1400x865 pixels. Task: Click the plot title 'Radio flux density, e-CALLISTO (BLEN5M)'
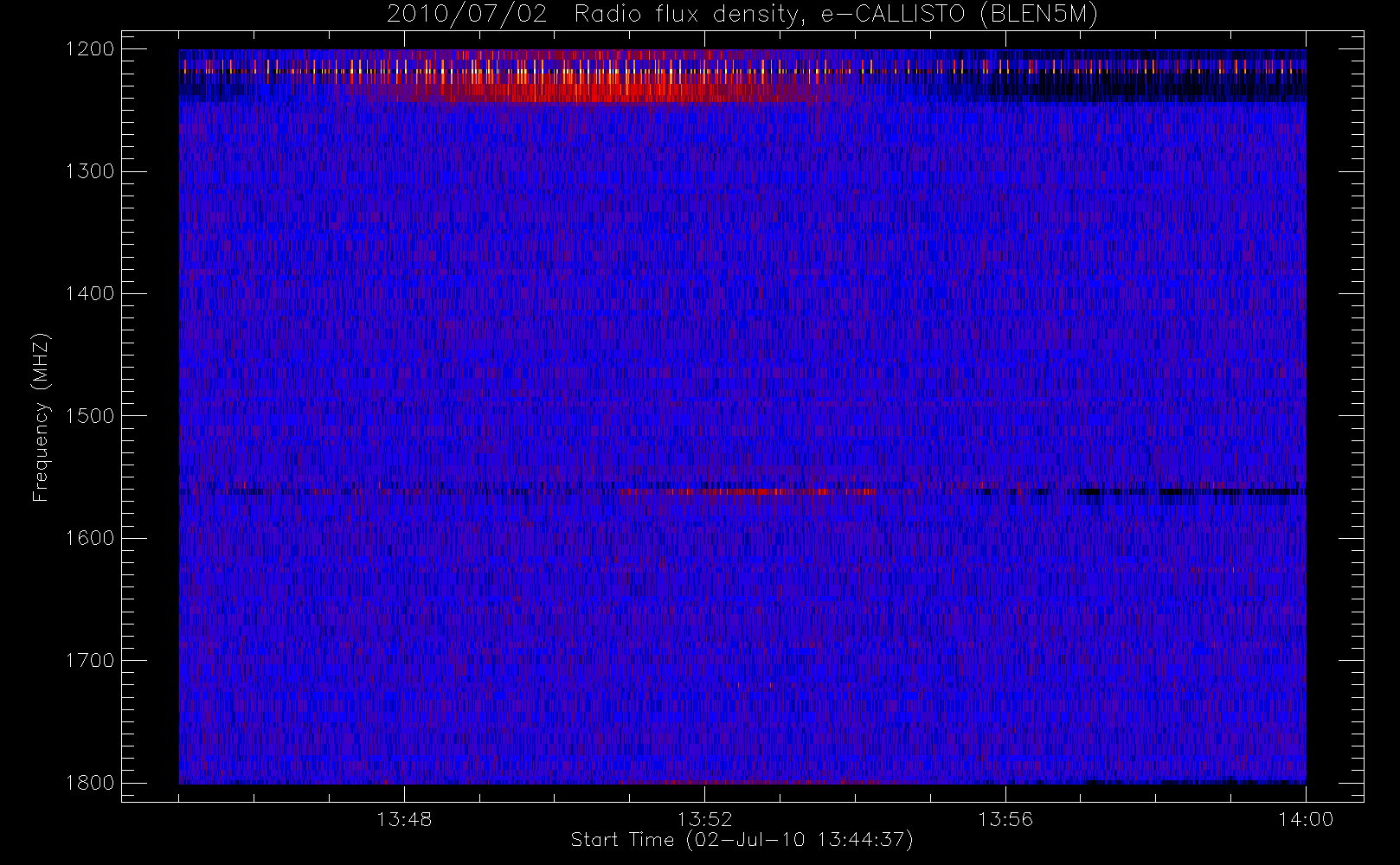coord(836,15)
